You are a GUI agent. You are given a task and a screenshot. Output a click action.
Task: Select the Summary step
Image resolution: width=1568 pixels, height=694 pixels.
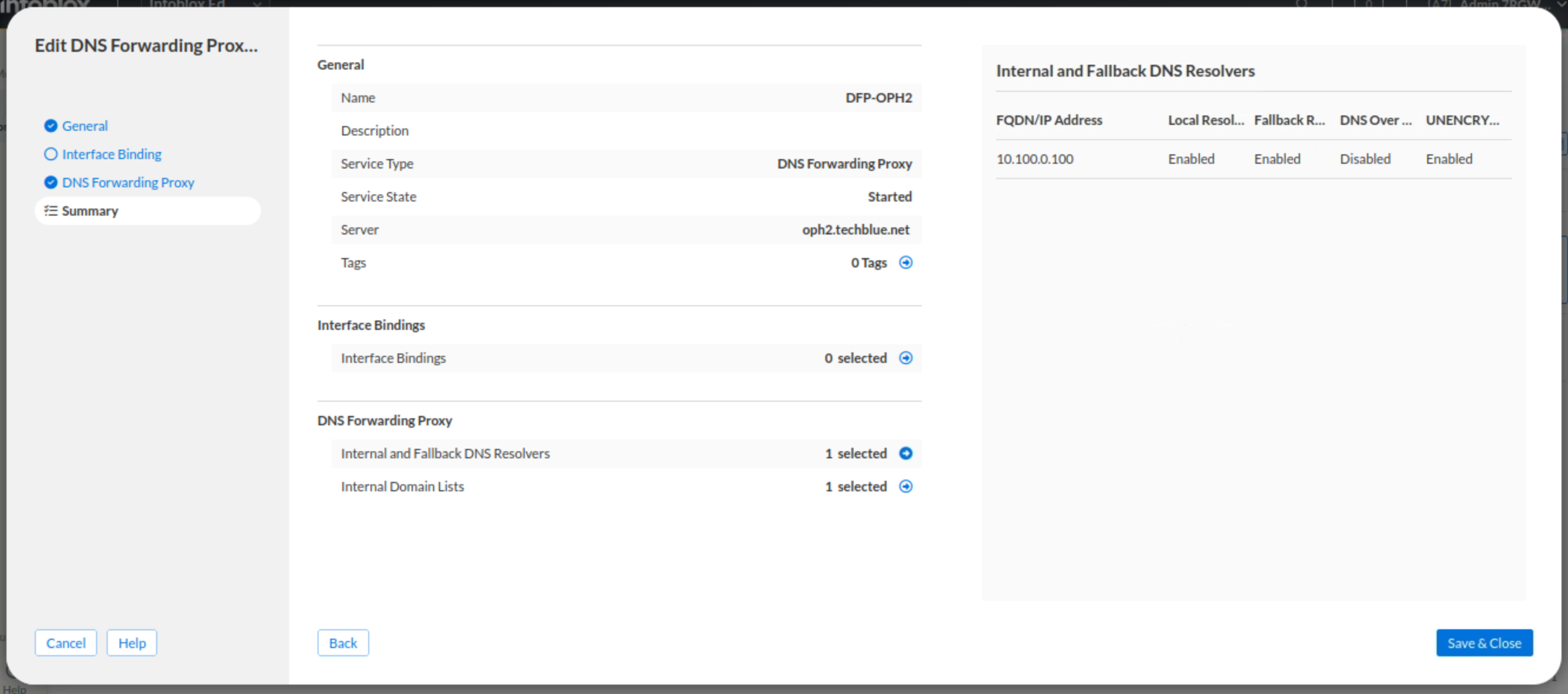(90, 211)
